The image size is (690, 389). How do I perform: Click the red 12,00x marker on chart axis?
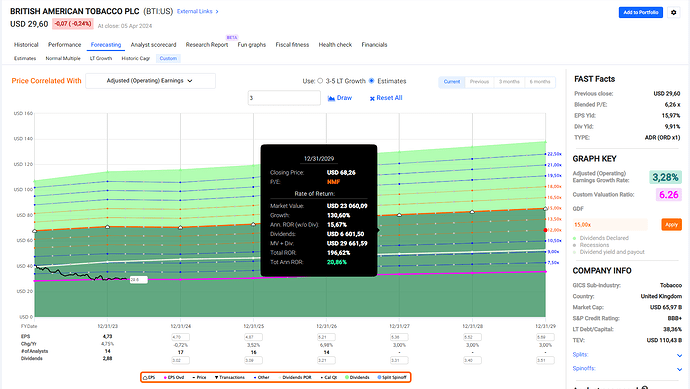tap(546, 230)
